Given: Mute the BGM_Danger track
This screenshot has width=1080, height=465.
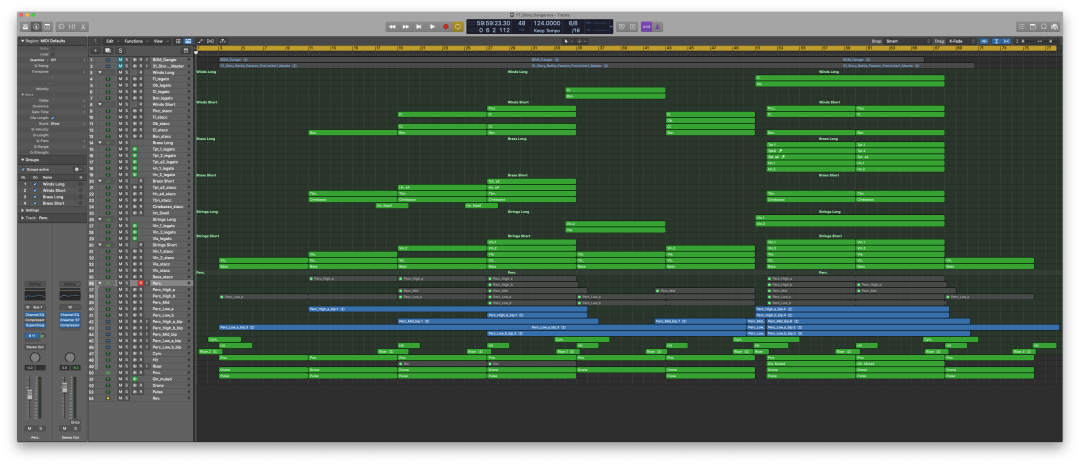Looking at the screenshot, I should 120,60.
